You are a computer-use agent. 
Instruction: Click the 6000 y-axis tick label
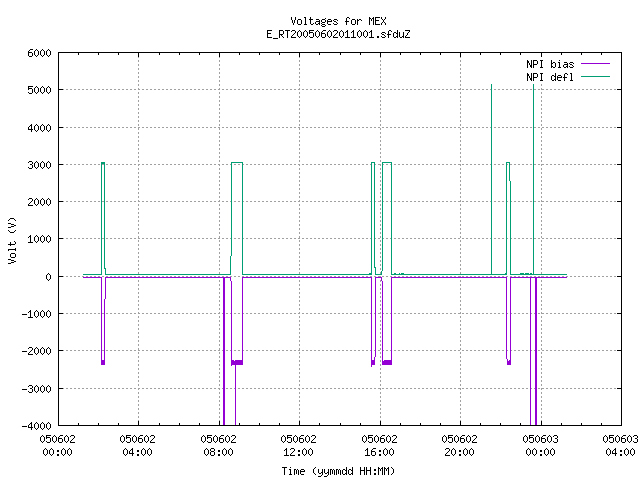[39, 53]
